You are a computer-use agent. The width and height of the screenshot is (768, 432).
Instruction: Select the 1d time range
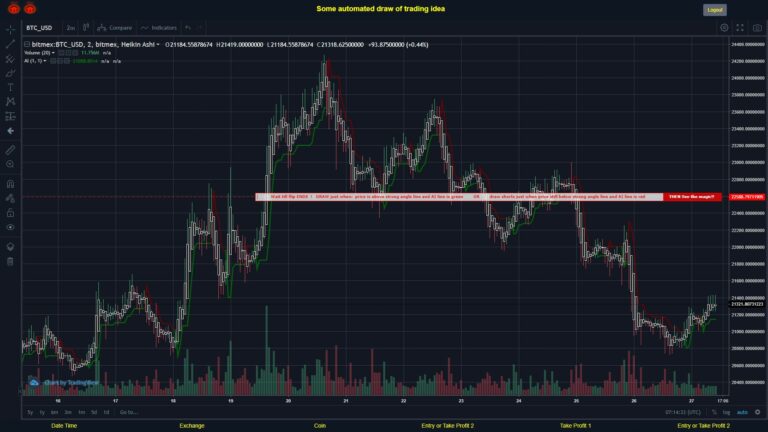tap(106, 412)
